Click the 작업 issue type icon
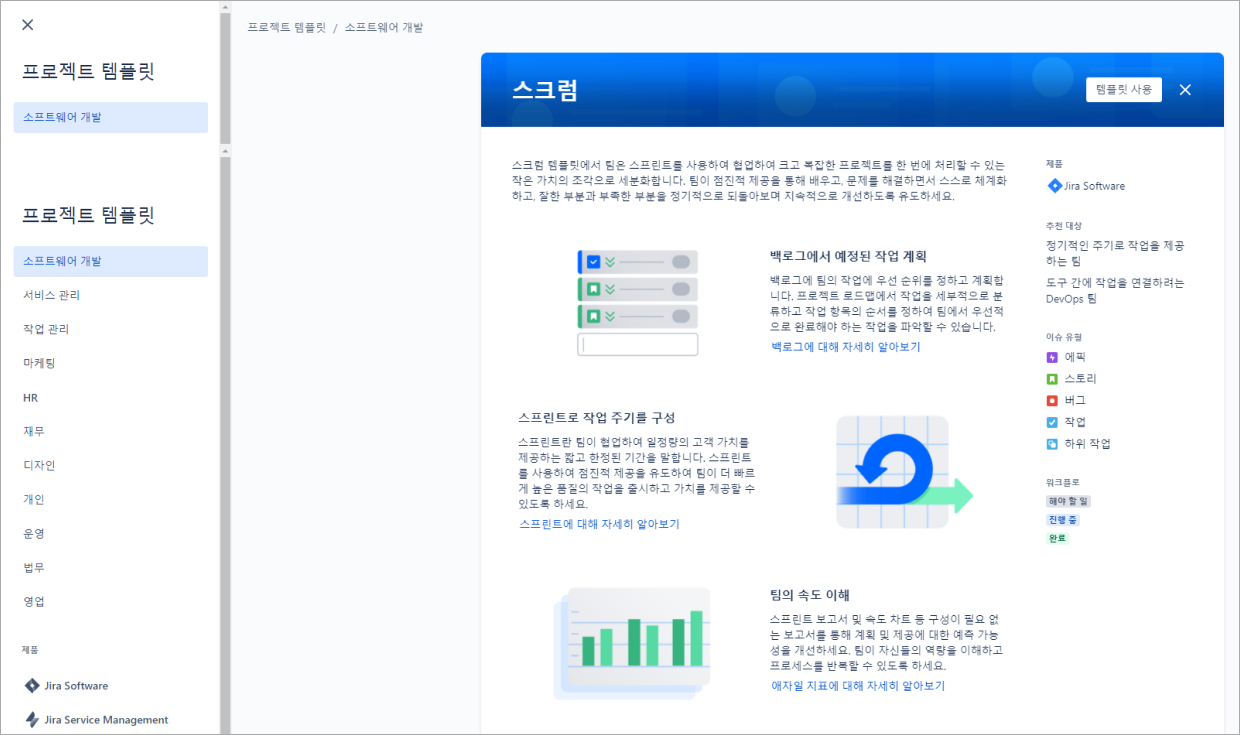1240x735 pixels. [x=1052, y=422]
